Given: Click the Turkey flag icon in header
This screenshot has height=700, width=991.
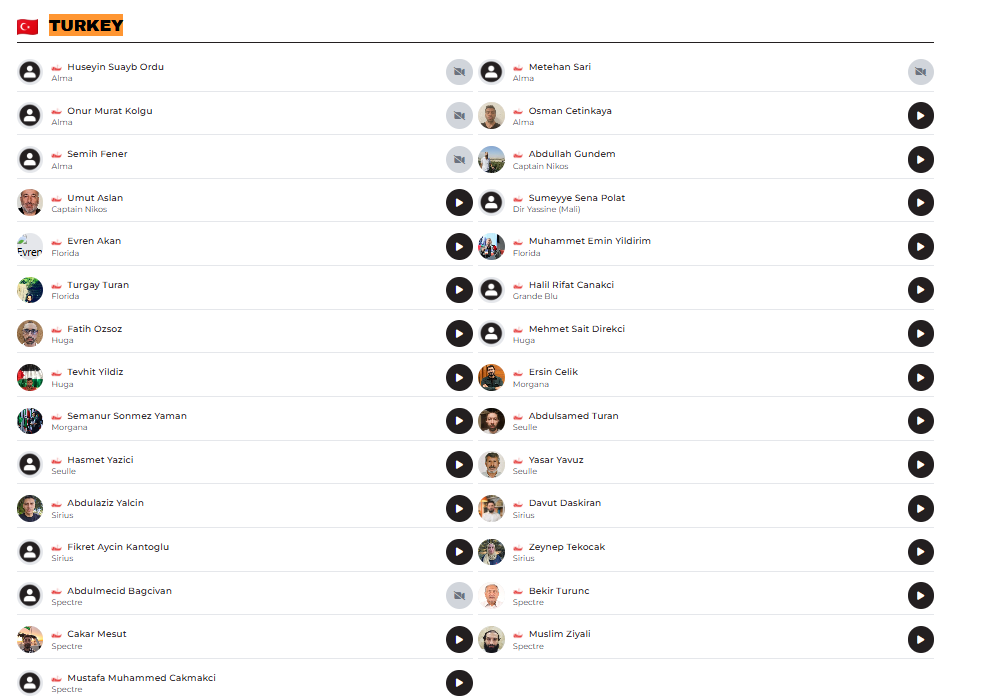Looking at the screenshot, I should tap(28, 27).
